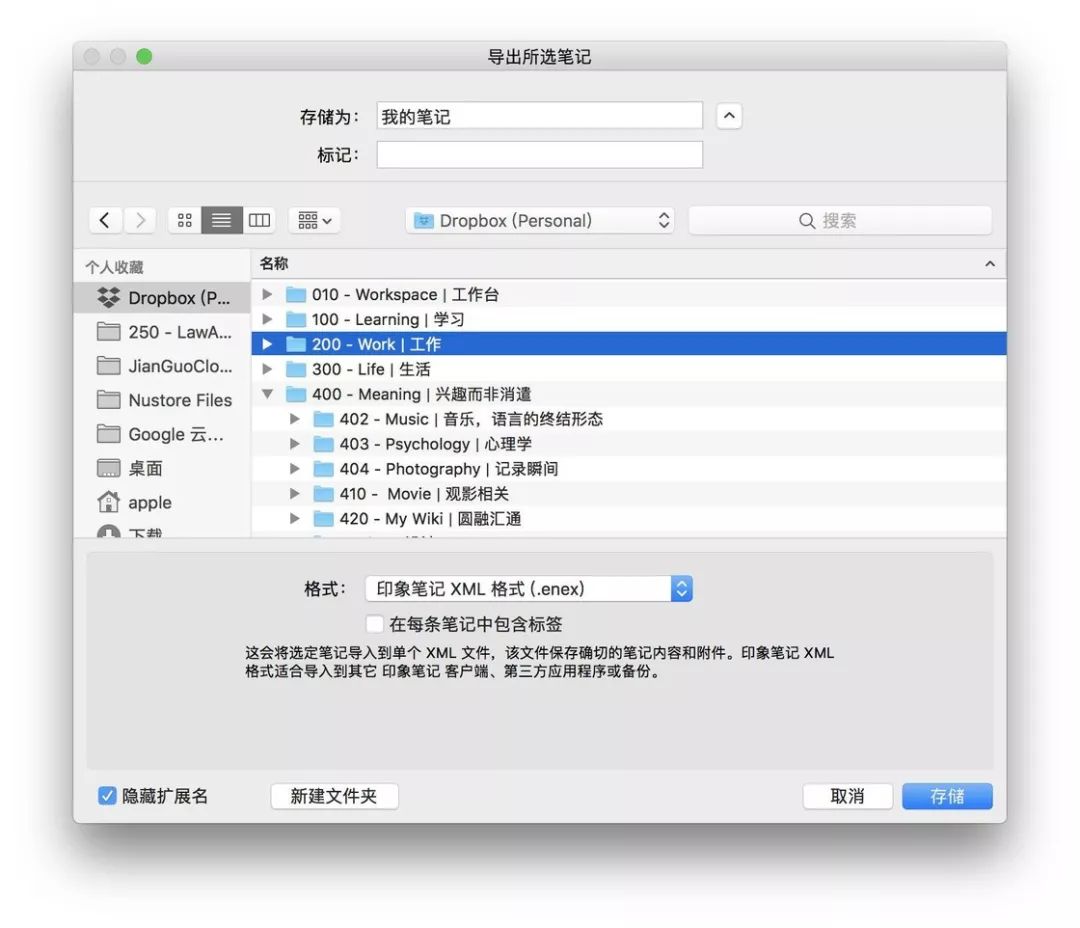
Task: Switch to icon grid view
Action: (185, 220)
